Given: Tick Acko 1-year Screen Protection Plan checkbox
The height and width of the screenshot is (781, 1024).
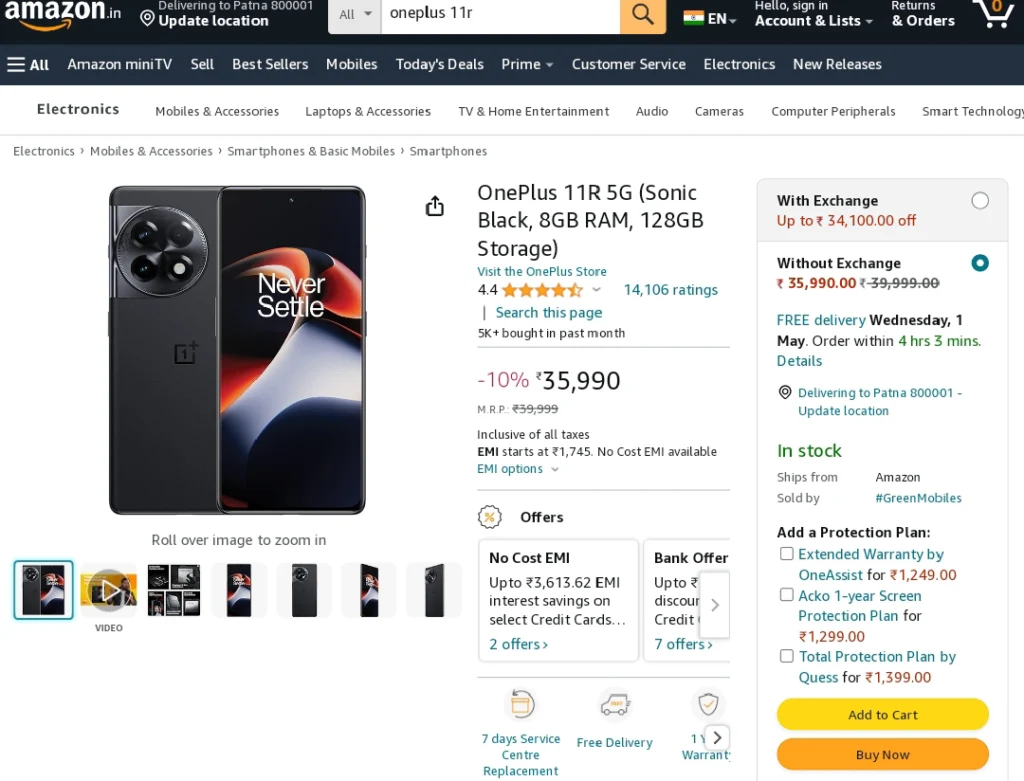Looking at the screenshot, I should pos(787,595).
